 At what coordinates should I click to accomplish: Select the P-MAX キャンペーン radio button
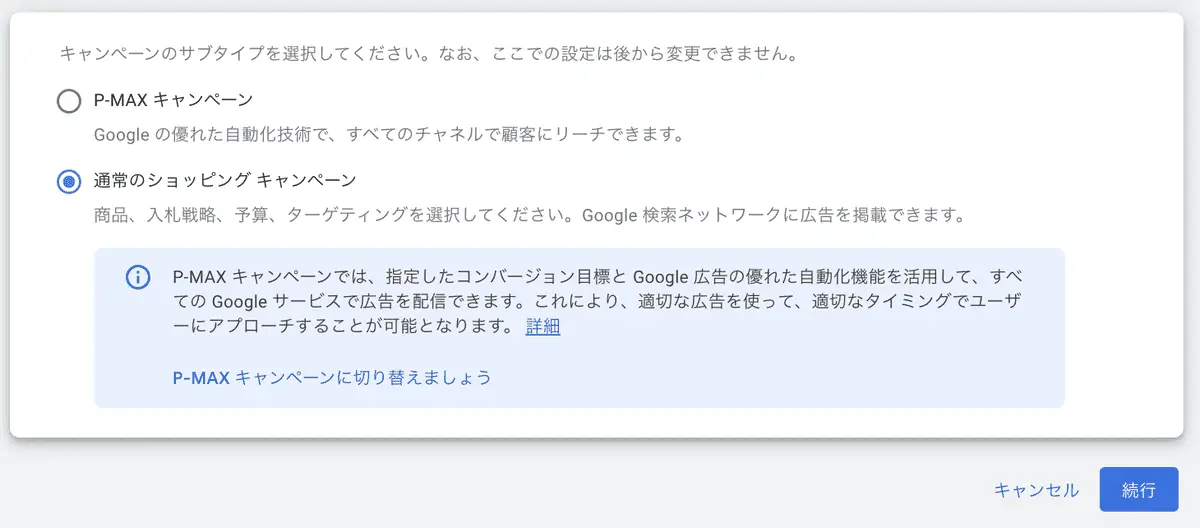point(69,102)
